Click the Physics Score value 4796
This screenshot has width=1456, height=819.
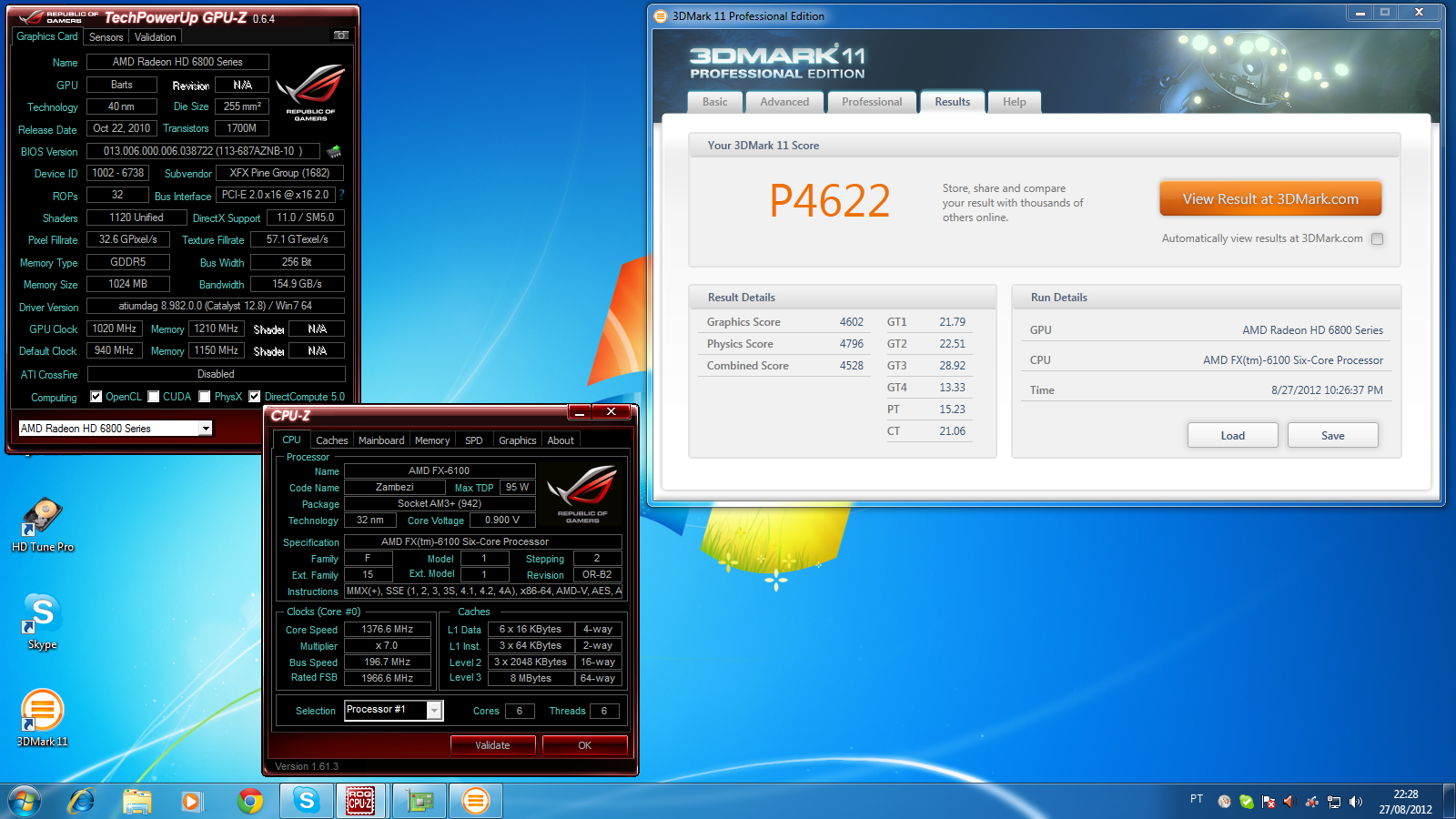[x=851, y=344]
